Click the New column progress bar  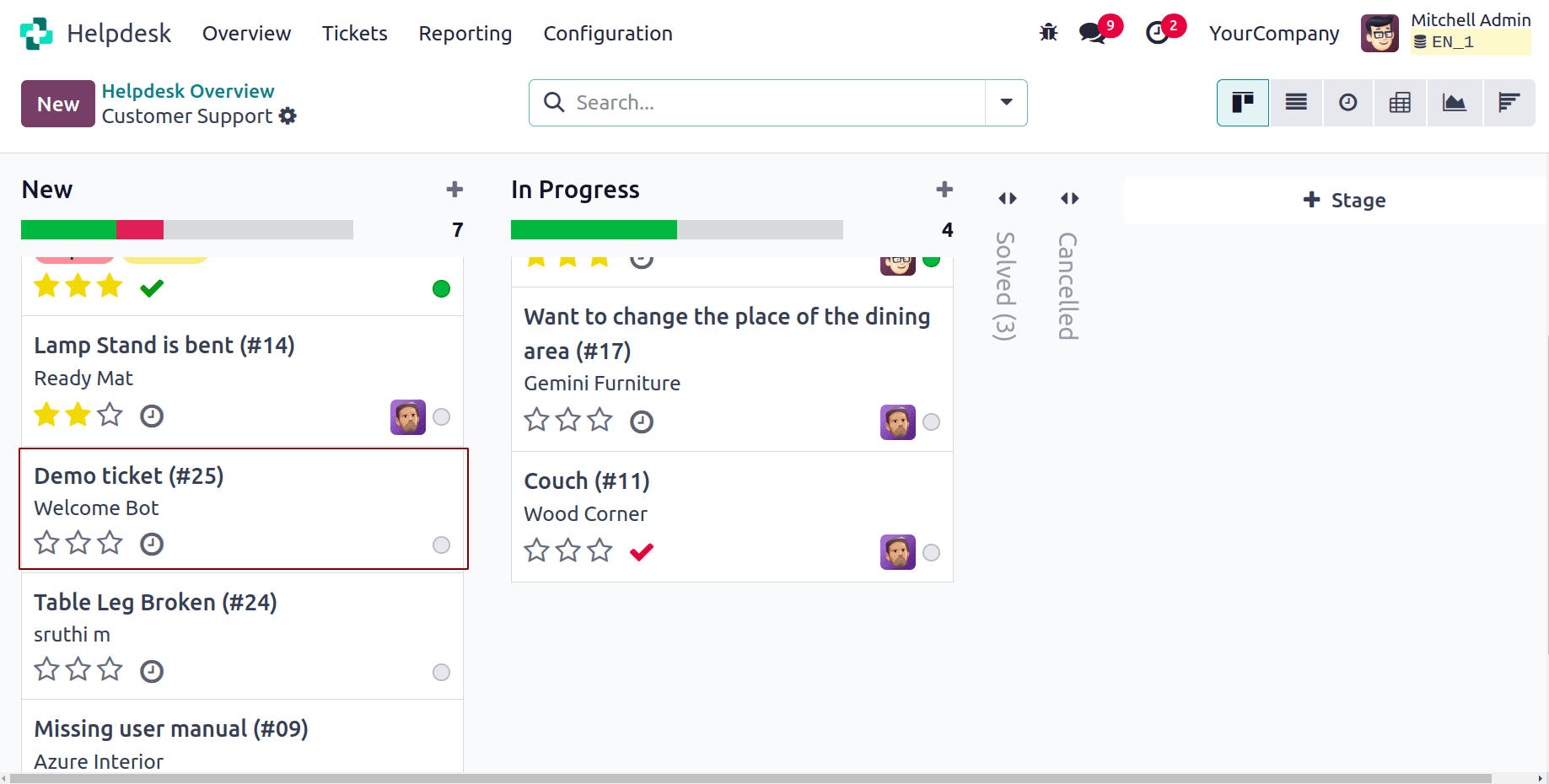pyautogui.click(x=186, y=228)
